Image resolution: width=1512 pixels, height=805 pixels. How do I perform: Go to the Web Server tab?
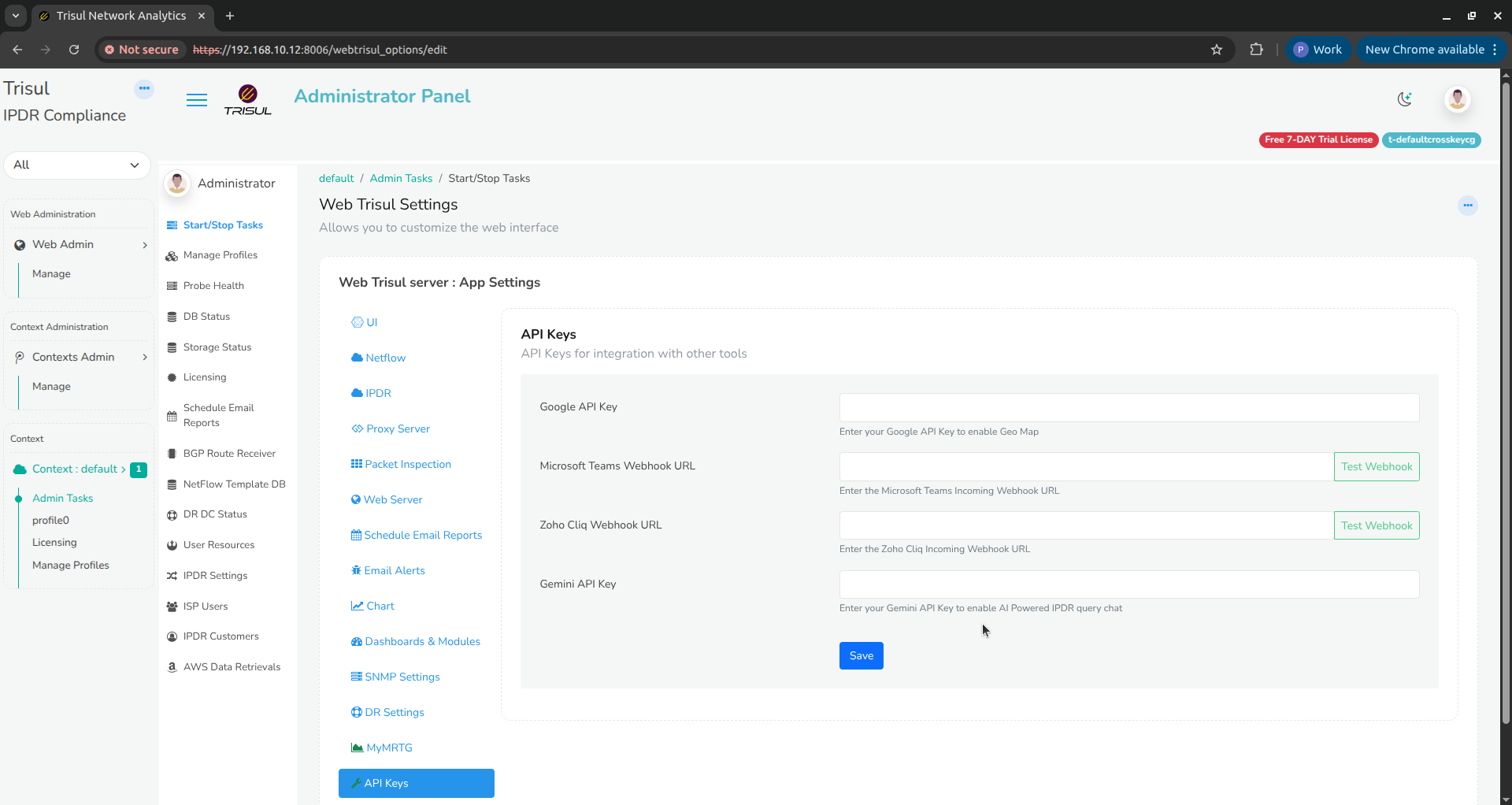387,499
